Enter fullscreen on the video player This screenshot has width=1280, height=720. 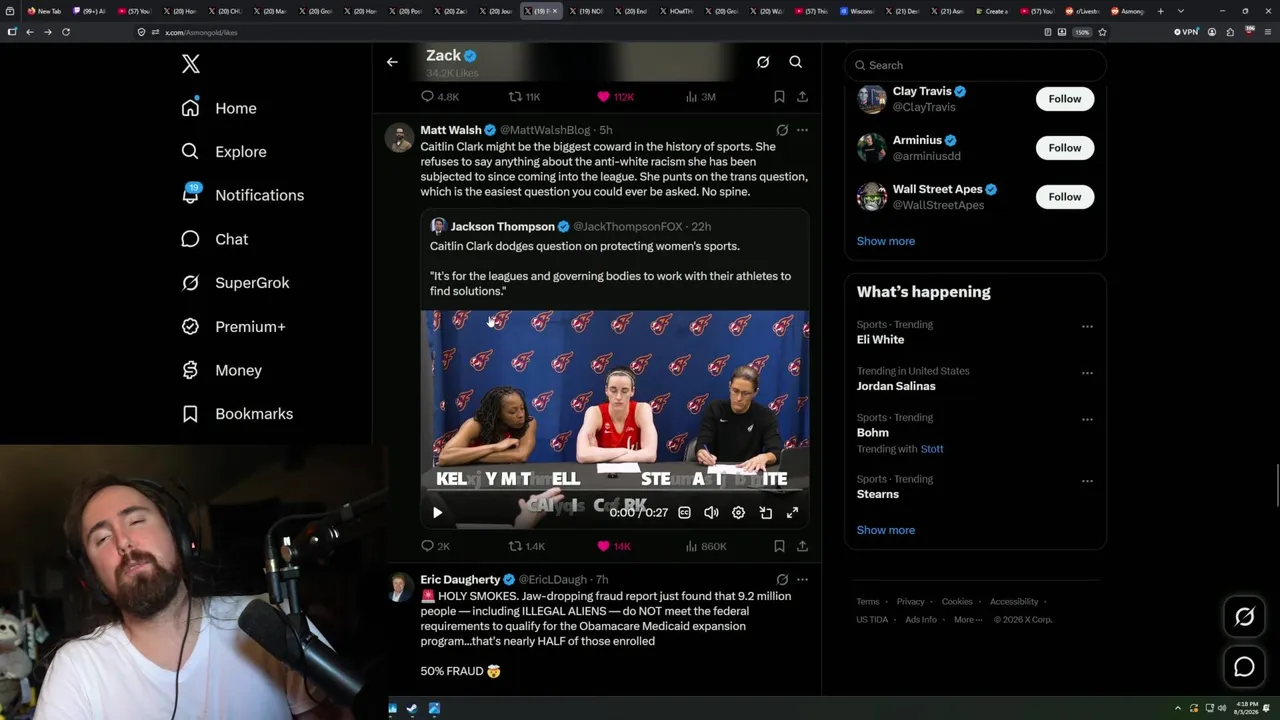pos(792,512)
